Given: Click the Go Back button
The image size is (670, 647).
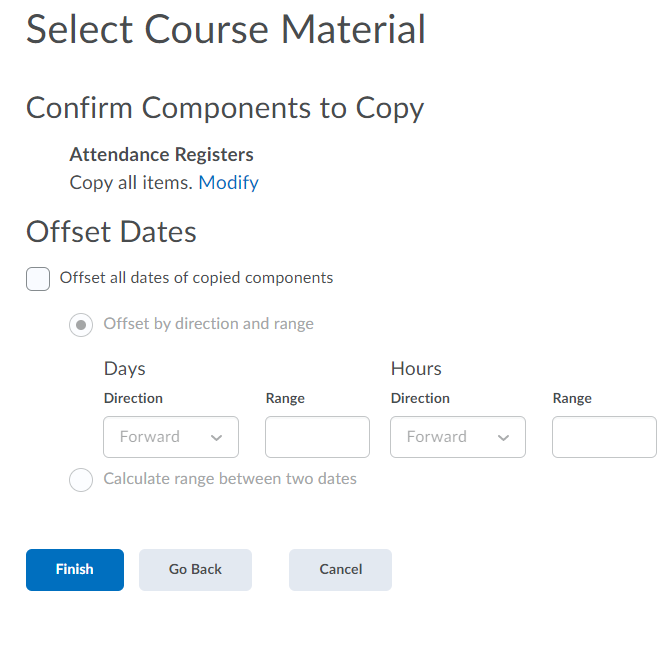Looking at the screenshot, I should [x=195, y=569].
